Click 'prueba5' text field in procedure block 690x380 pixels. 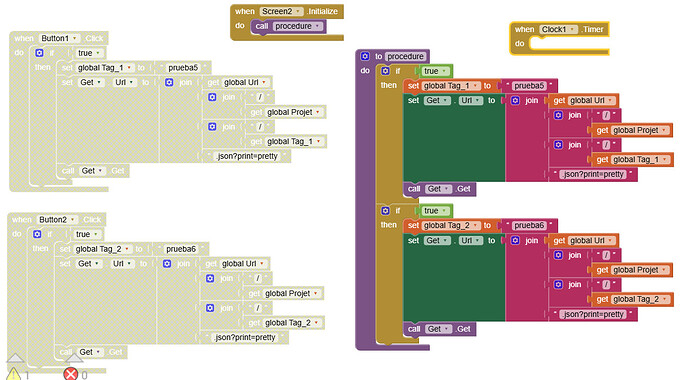529,86
